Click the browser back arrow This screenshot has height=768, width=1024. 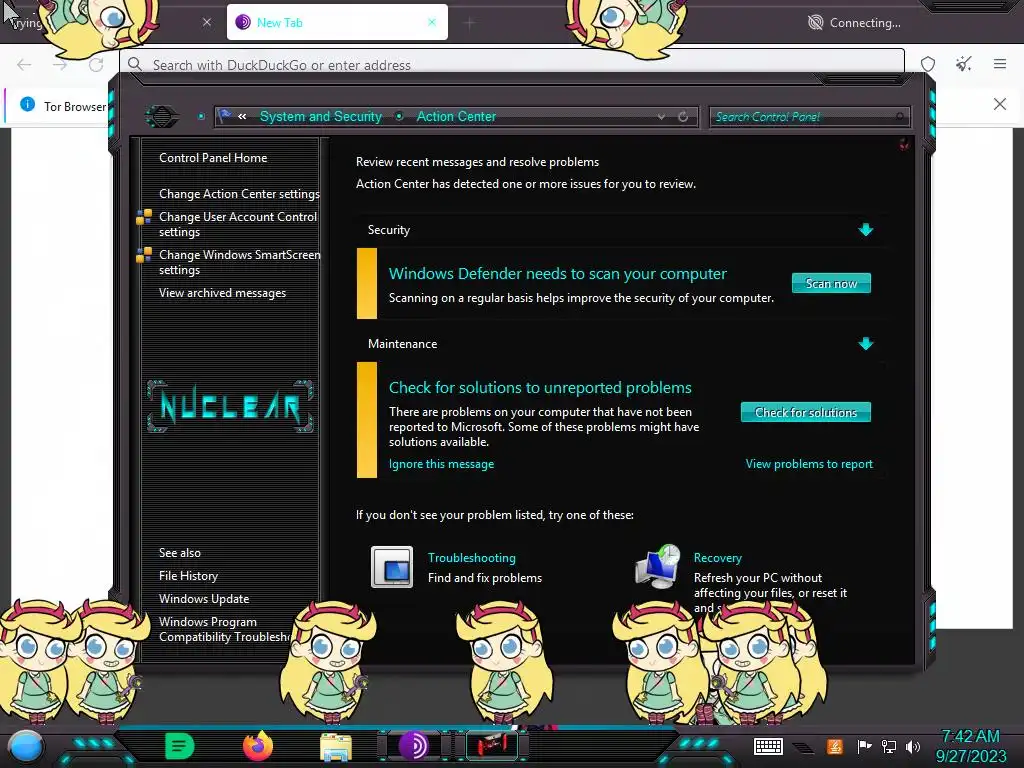pyautogui.click(x=24, y=65)
